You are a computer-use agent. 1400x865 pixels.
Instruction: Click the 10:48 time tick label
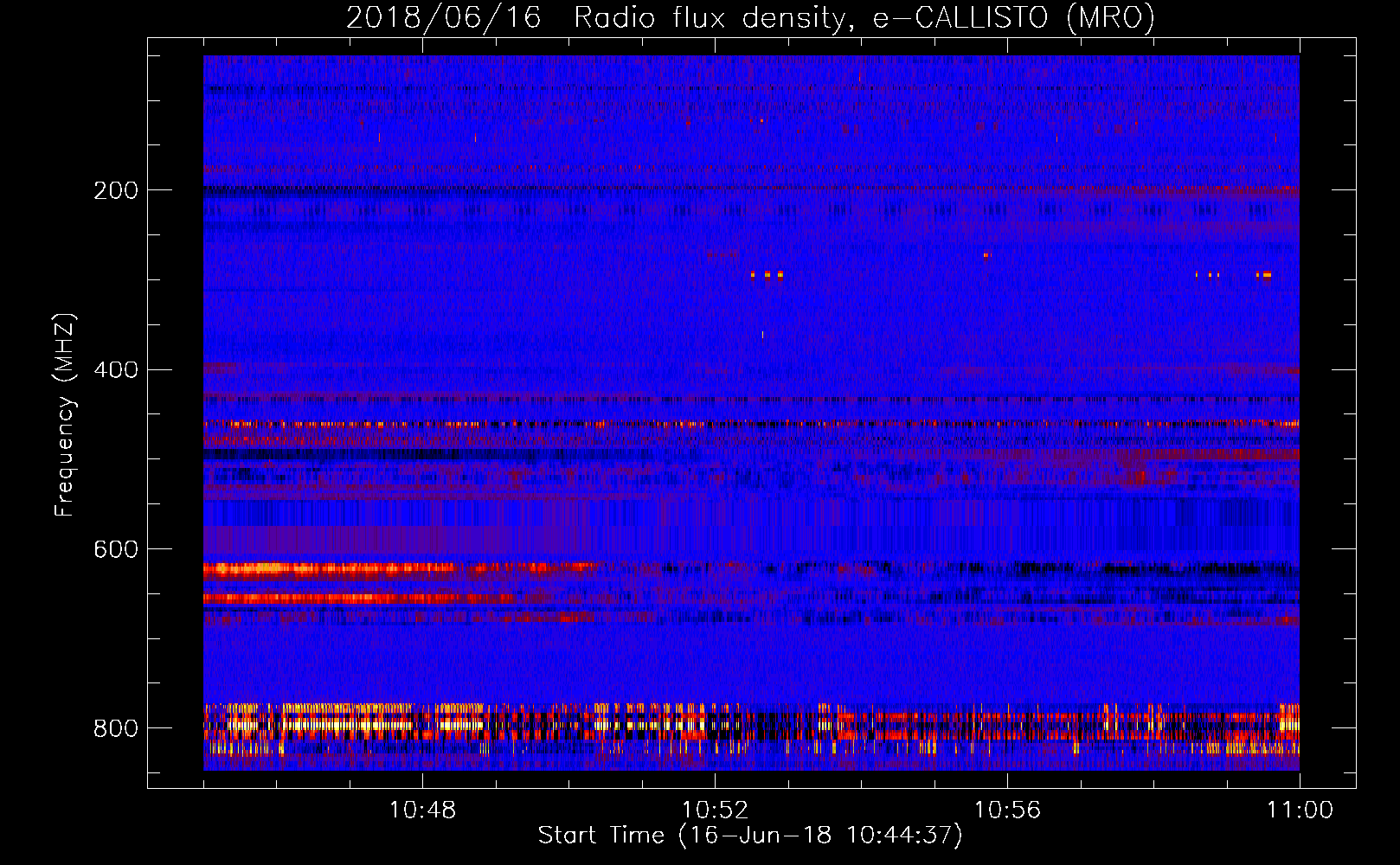(x=422, y=811)
